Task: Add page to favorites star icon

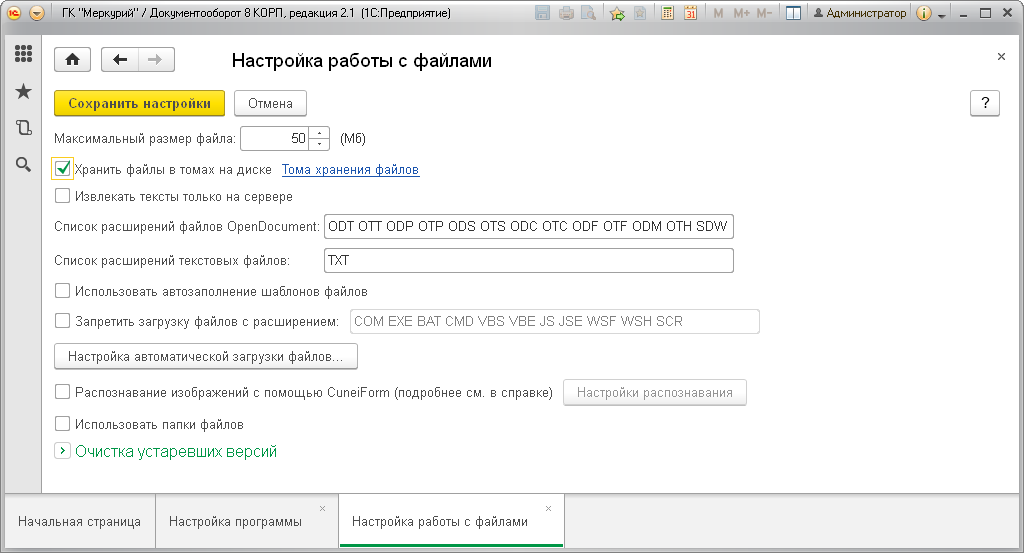Action: tap(617, 13)
